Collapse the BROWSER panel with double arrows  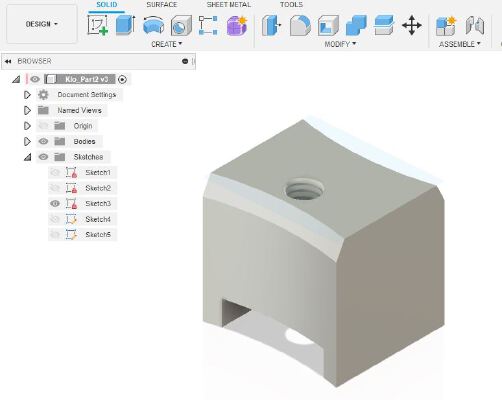point(8,61)
